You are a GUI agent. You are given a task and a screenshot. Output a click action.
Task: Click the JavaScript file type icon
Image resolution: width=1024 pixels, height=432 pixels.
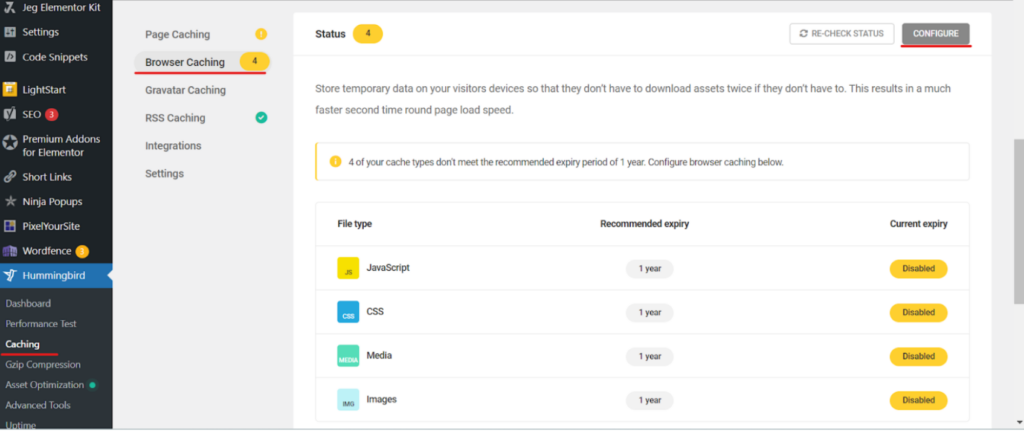(348, 268)
